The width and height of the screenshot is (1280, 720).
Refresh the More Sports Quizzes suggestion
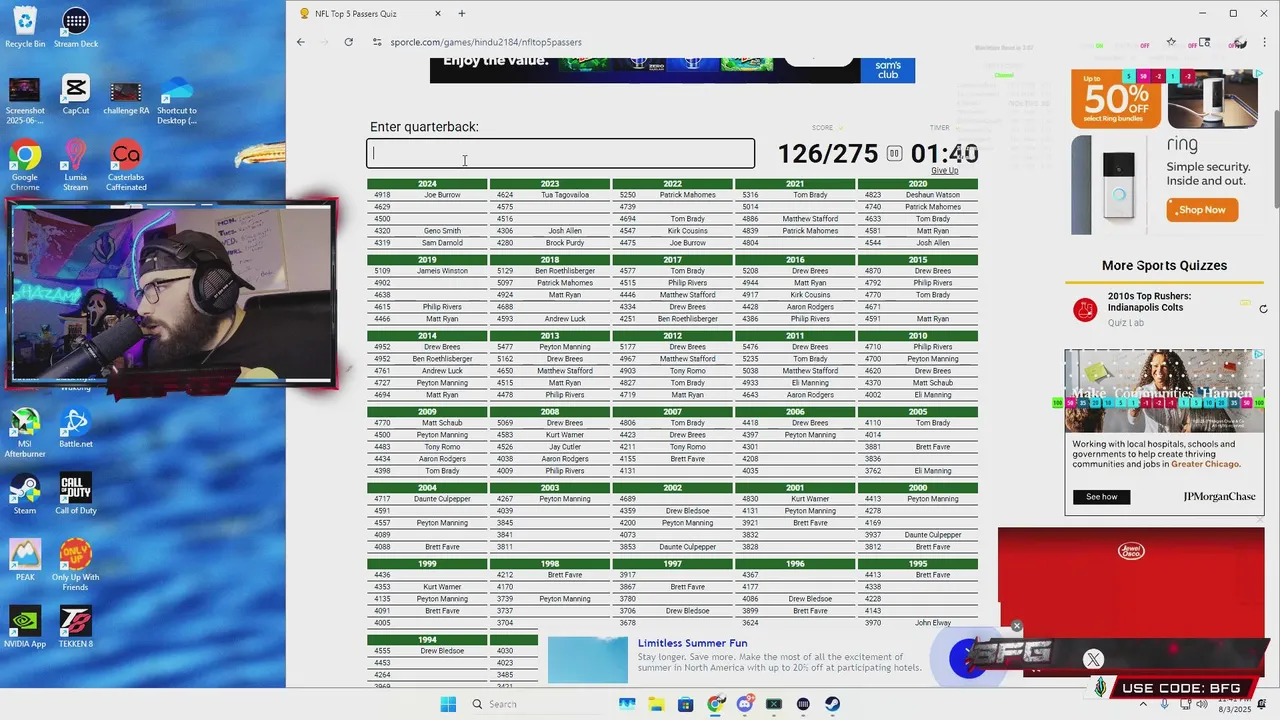pos(1263,310)
